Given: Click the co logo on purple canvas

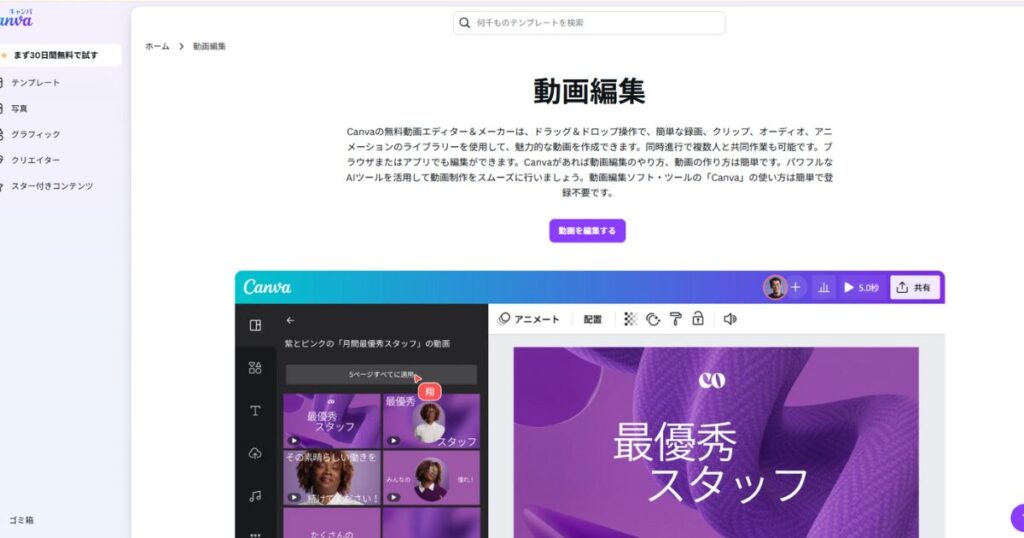Looking at the screenshot, I should click(712, 380).
